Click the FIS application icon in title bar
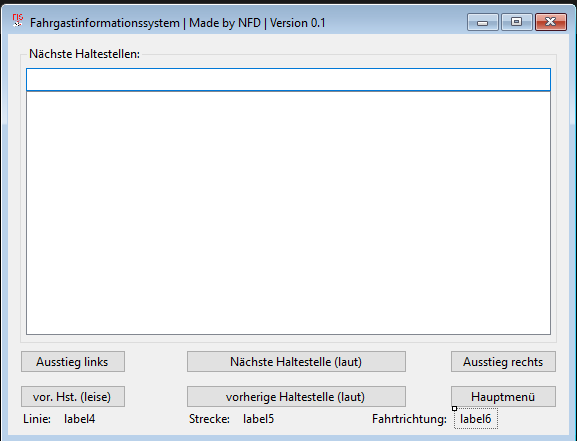Viewport: 577px width, 441px height. (18, 21)
